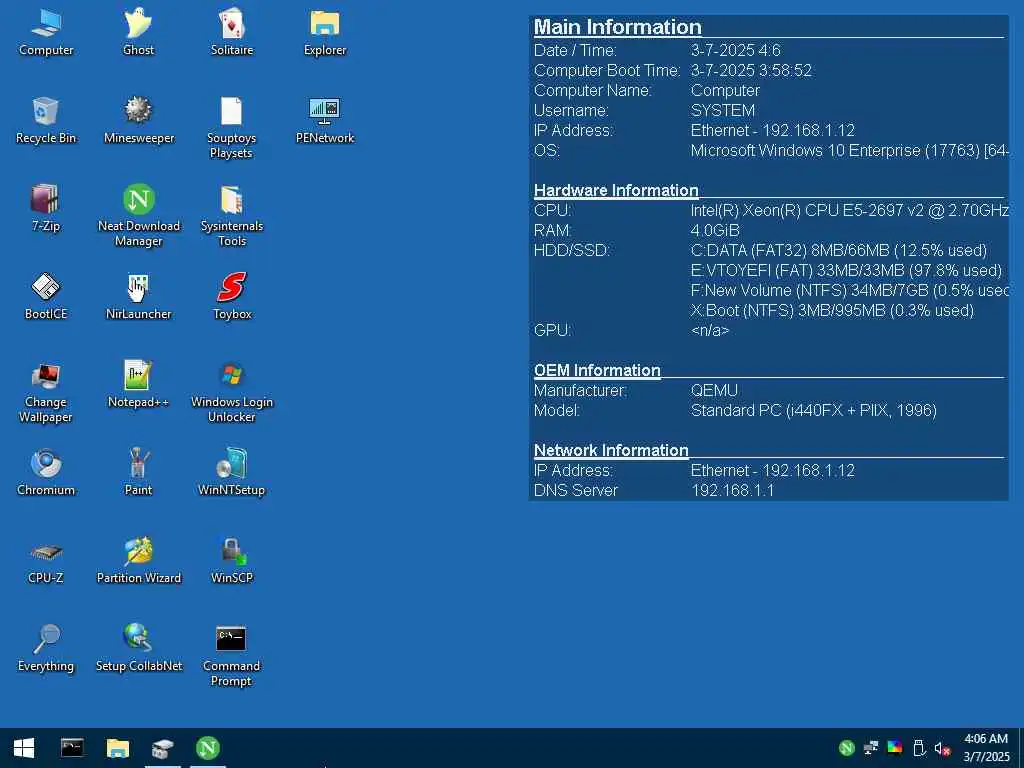Select the Recycle Bin icon
Screen dimensions: 1024x768
click(46, 121)
